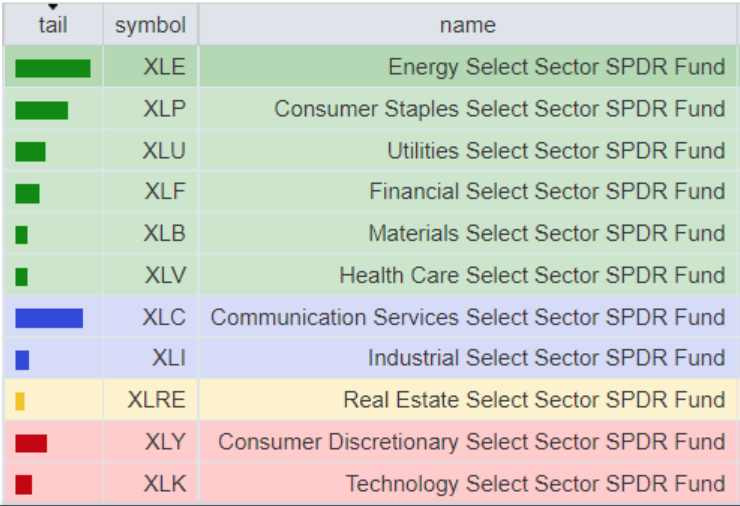Open Energy Select Sector SPDR Fund row
The height and width of the screenshot is (506, 740).
pyautogui.click(x=556, y=67)
